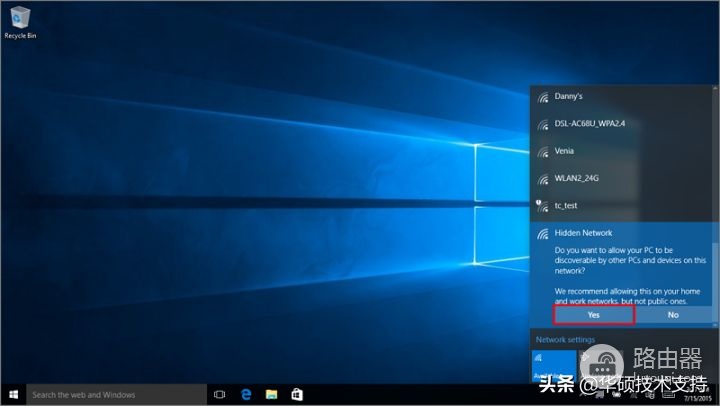The width and height of the screenshot is (720, 406).
Task: Select the WLAN2_24G network
Action: 622,179
